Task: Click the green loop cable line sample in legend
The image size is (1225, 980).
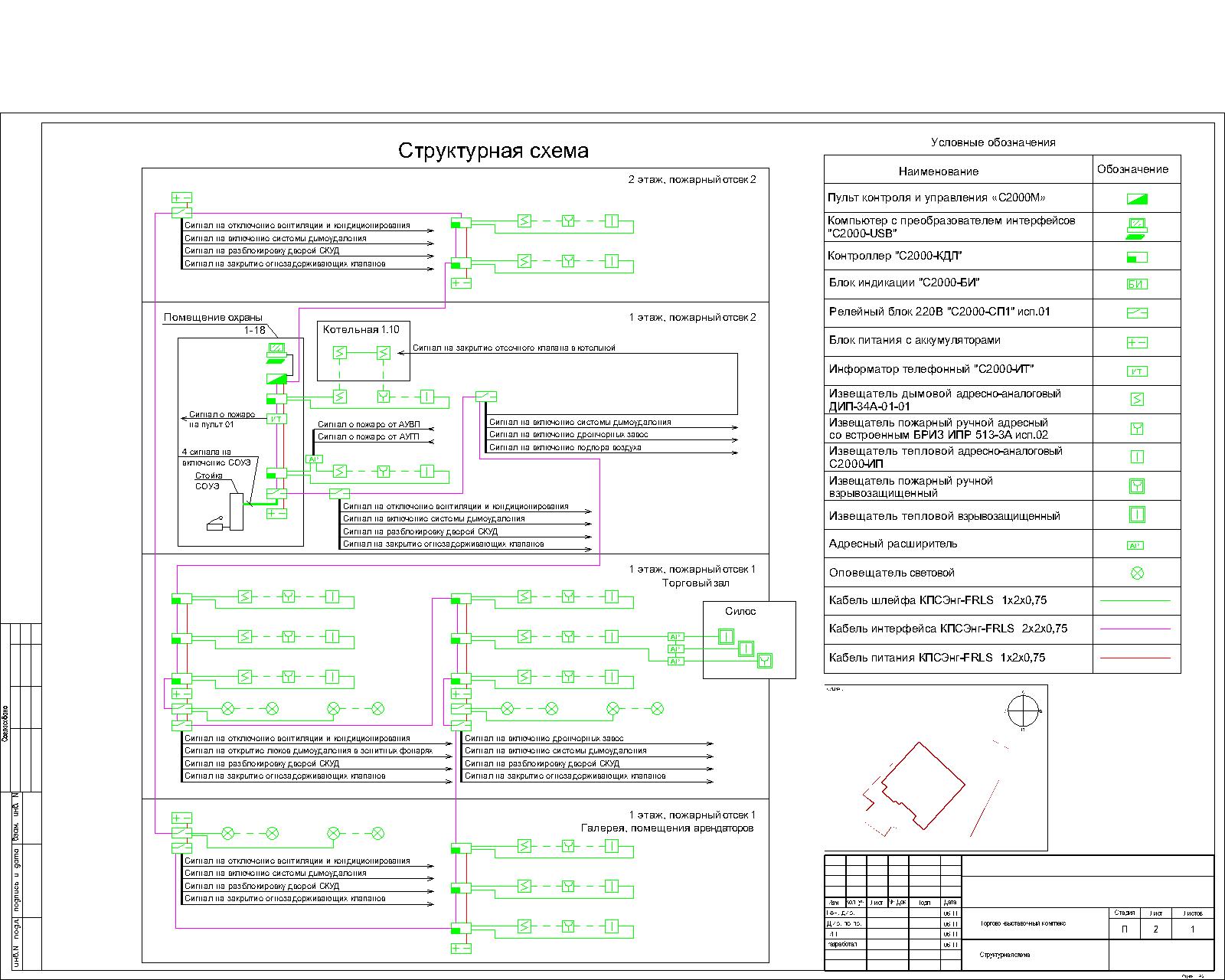Action: pos(1135,600)
